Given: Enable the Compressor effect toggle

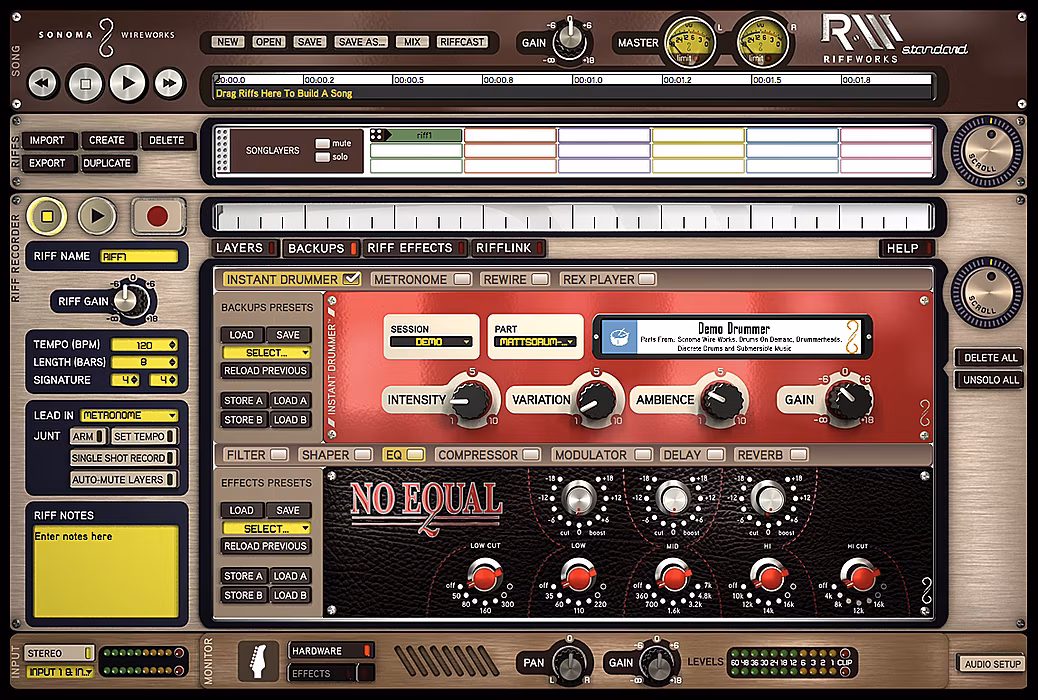Looking at the screenshot, I should click(x=530, y=455).
